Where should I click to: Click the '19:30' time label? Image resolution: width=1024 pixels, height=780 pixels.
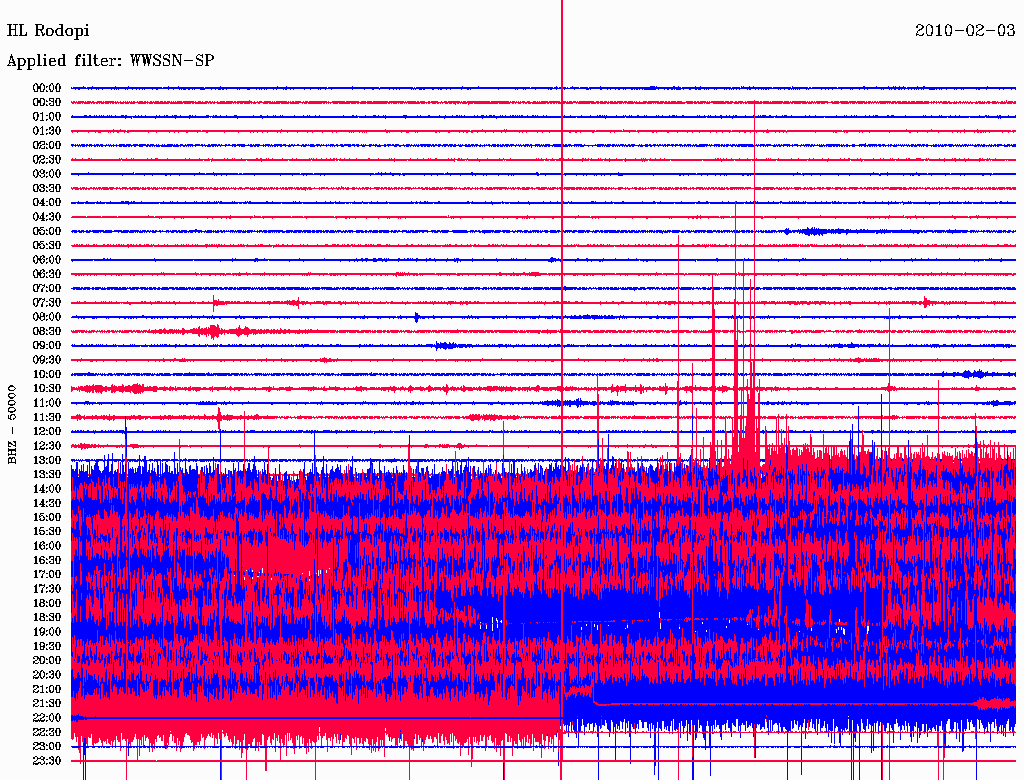[x=47, y=646]
